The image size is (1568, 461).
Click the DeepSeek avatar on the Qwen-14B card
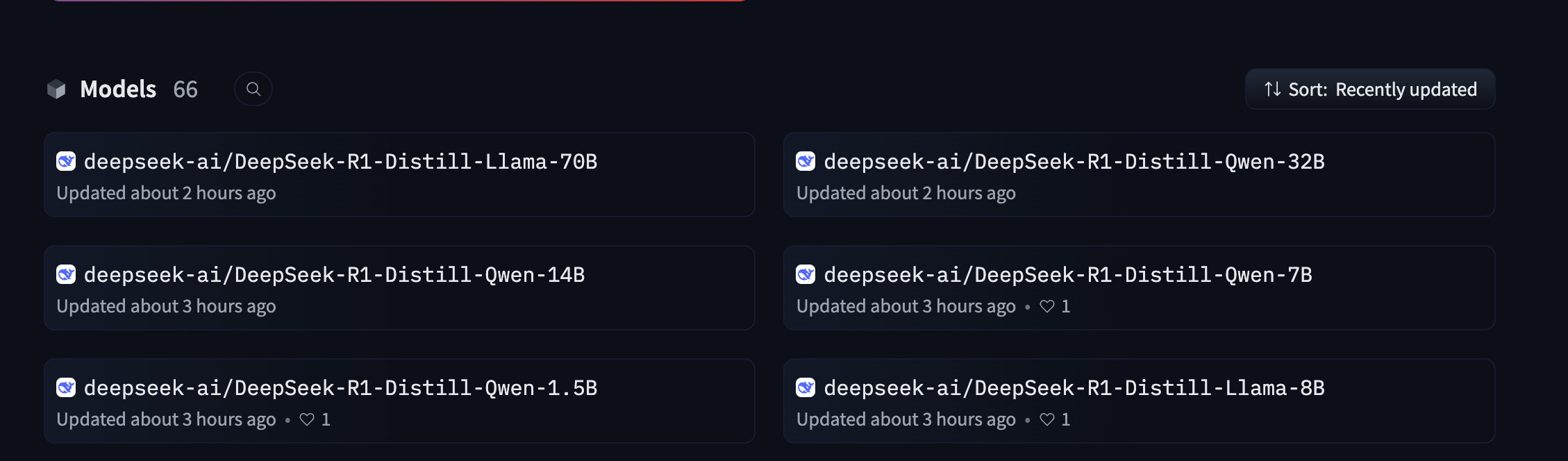(66, 275)
